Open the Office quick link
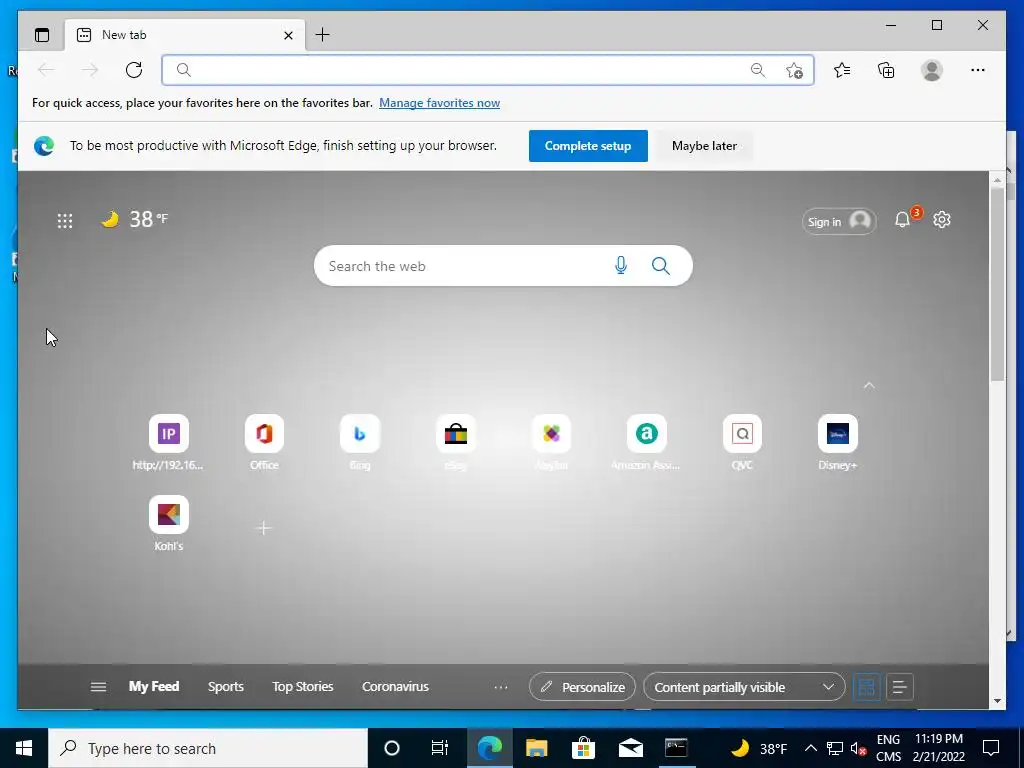The width and height of the screenshot is (1024, 768). [264, 442]
